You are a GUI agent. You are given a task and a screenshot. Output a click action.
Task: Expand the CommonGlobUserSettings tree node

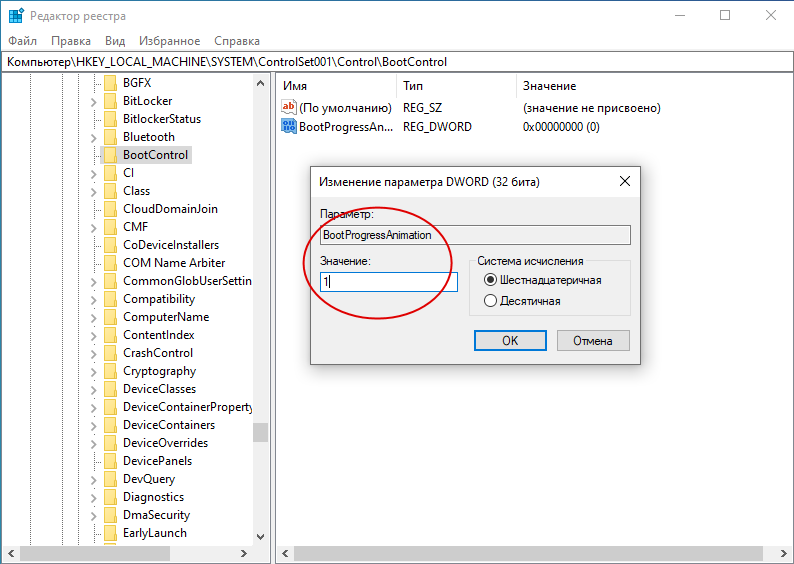(93, 281)
